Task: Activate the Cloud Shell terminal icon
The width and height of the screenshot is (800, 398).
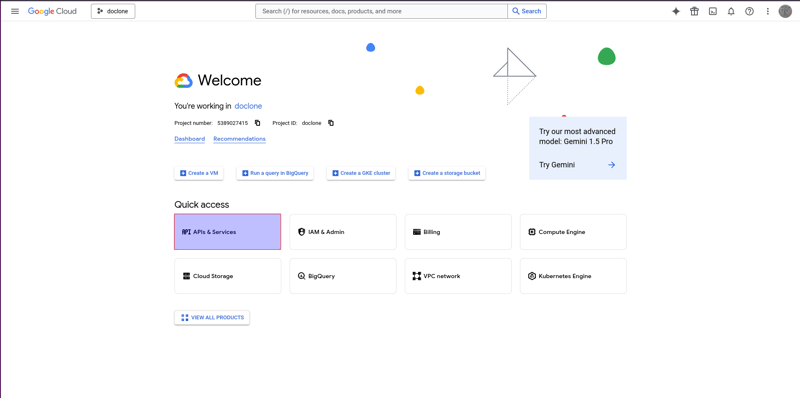Action: pos(713,11)
